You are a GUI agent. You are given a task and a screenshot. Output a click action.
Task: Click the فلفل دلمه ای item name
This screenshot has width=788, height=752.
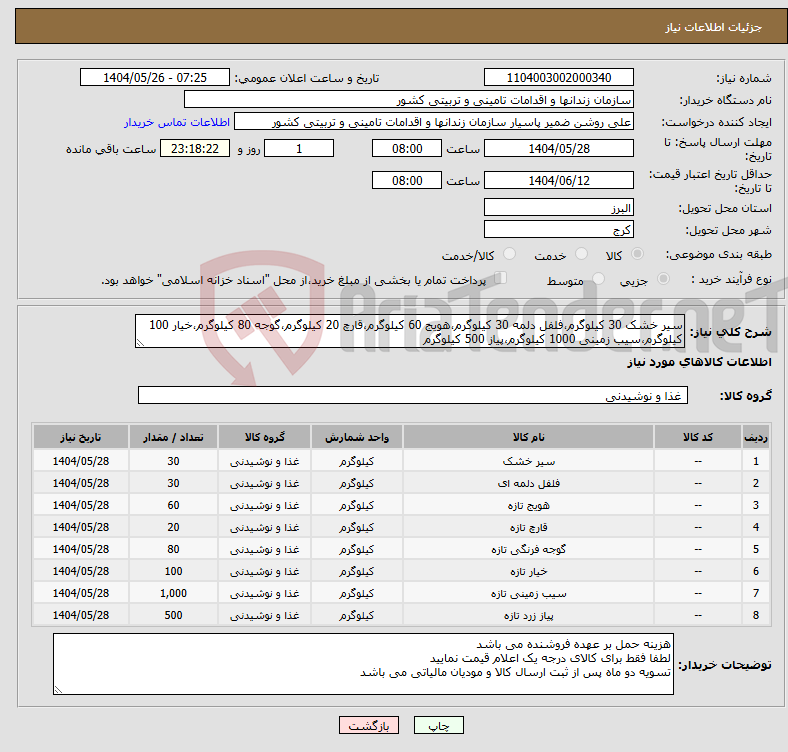529,483
